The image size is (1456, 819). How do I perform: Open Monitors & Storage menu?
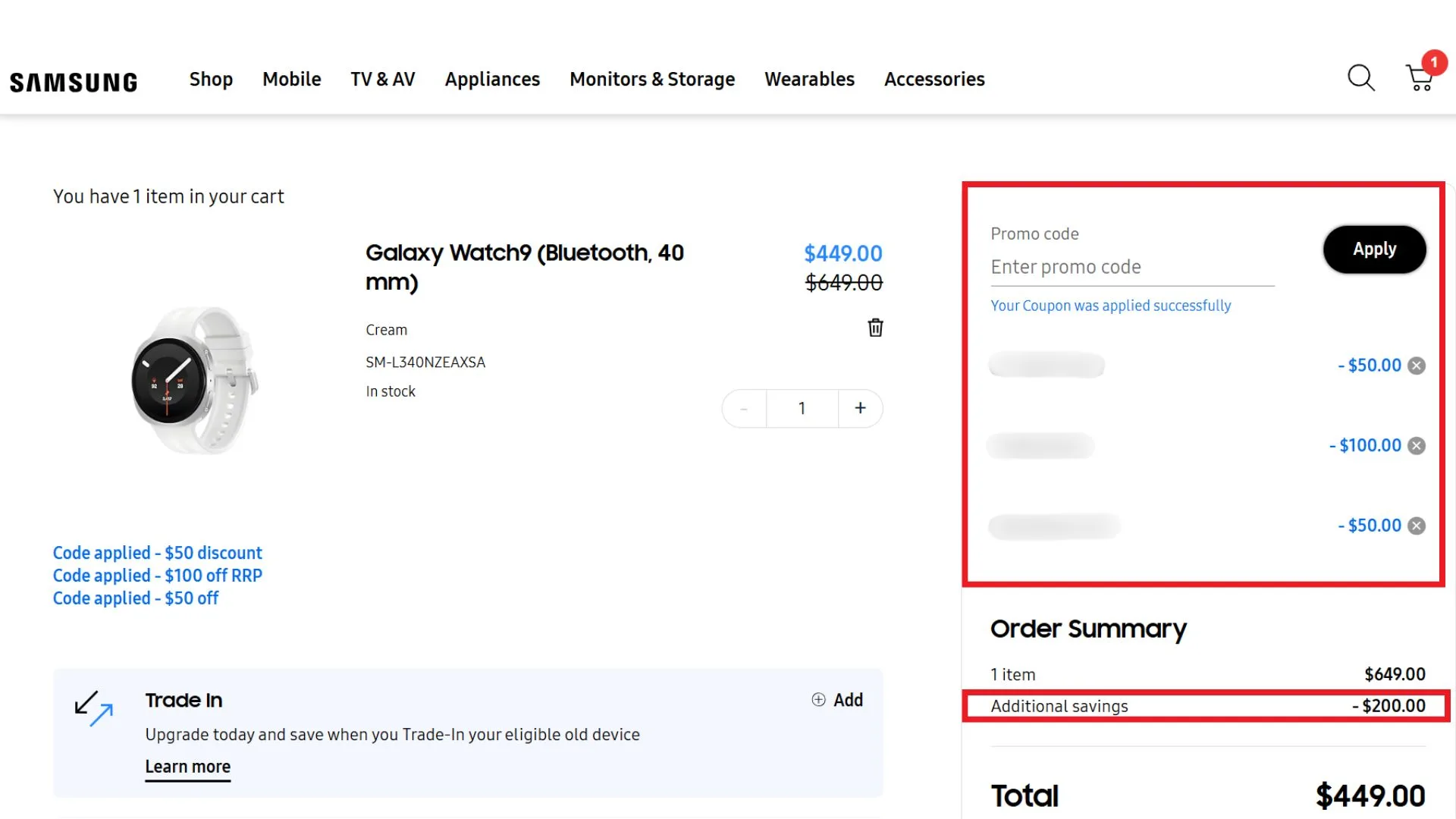(652, 79)
